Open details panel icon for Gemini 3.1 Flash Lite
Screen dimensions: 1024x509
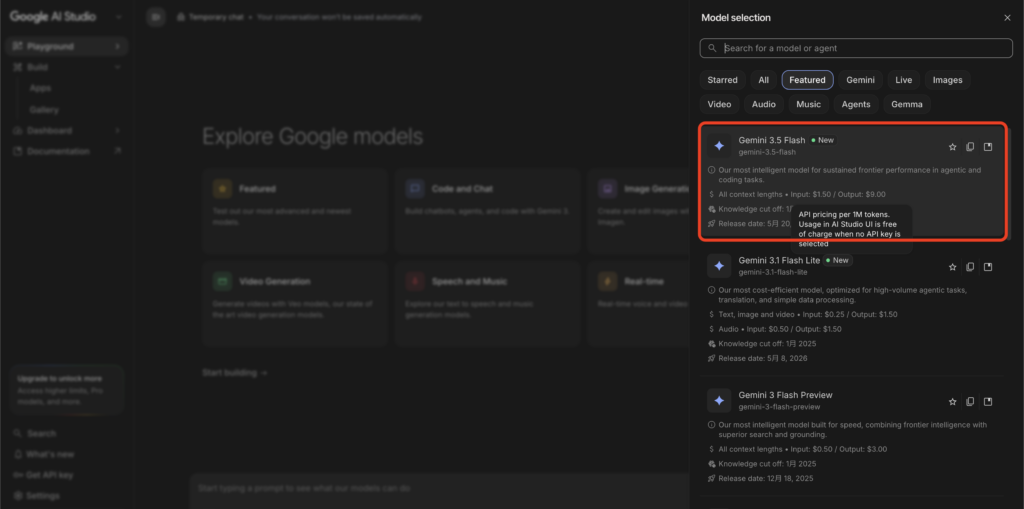tap(988, 267)
